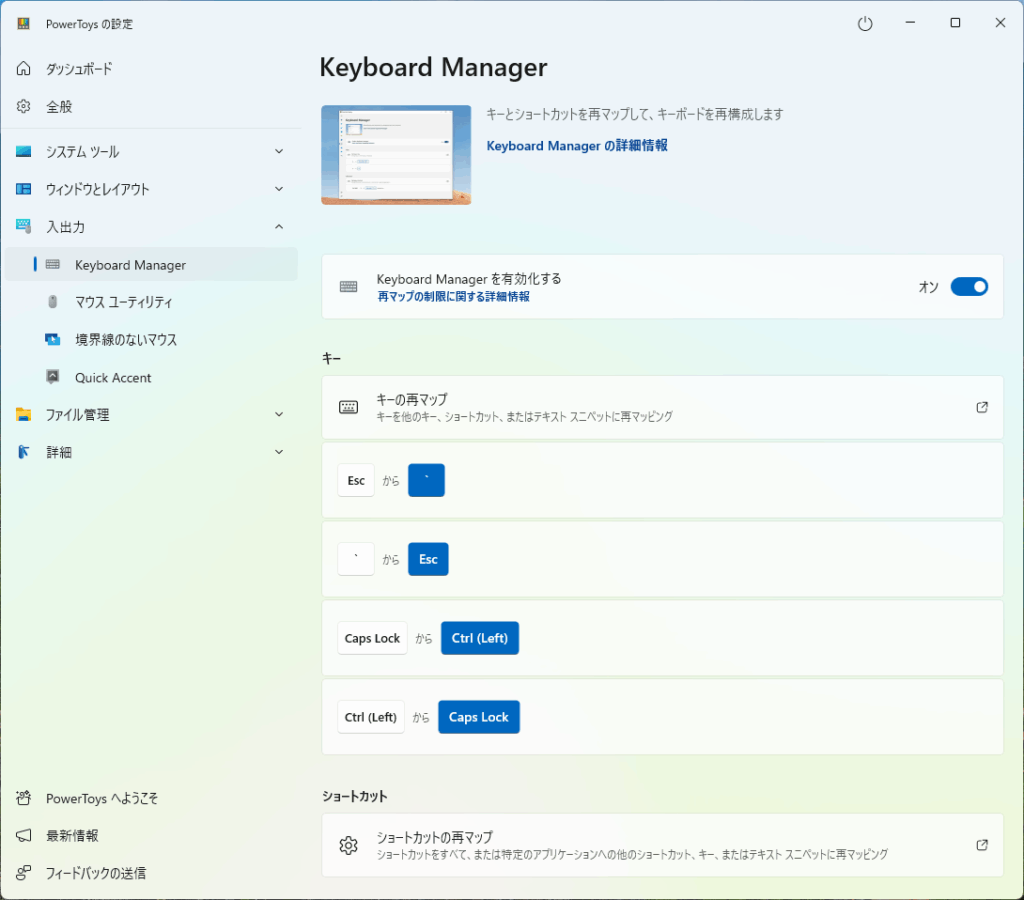Select マウス ユーティリティ in the sidebar
This screenshot has width=1024, height=900.
coord(151,302)
